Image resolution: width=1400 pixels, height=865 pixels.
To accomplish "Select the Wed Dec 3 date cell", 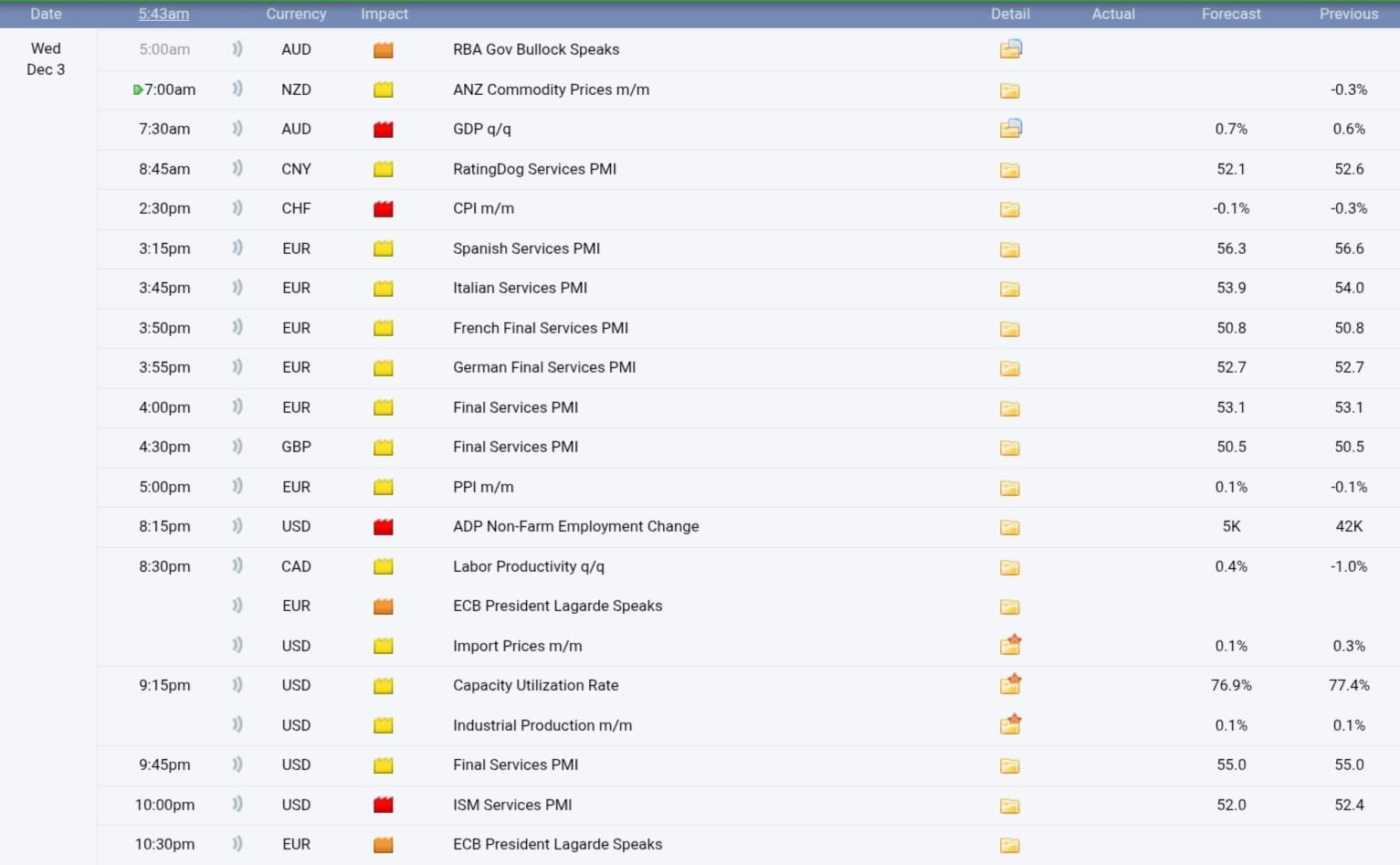I will pyautogui.click(x=46, y=58).
